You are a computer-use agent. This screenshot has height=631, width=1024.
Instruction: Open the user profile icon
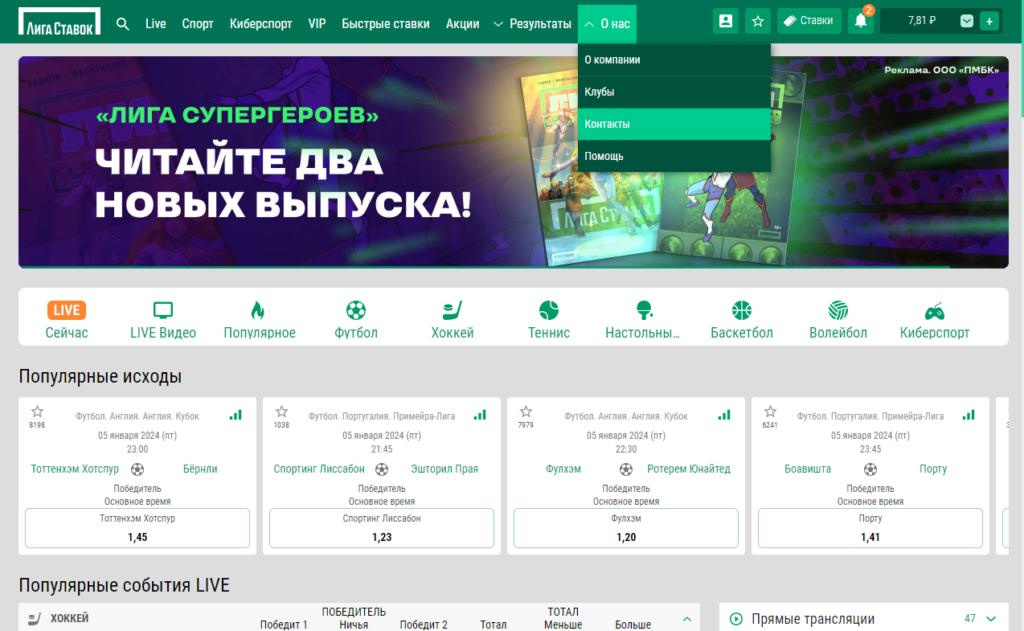(726, 21)
